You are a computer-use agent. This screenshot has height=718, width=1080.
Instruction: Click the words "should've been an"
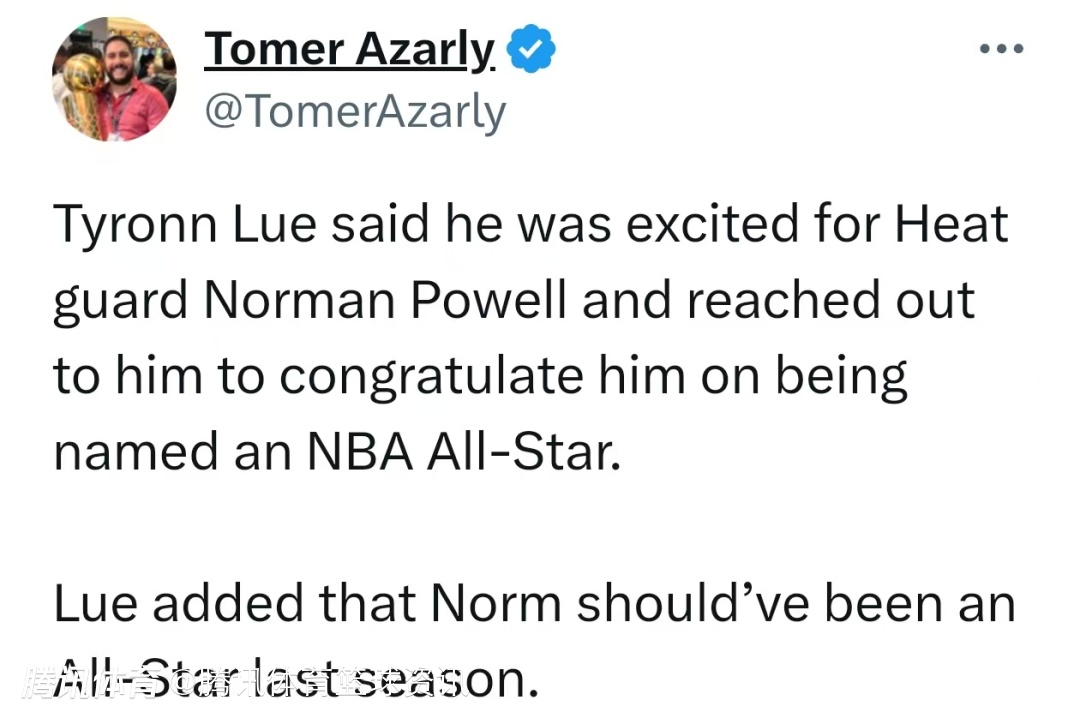click(x=795, y=604)
